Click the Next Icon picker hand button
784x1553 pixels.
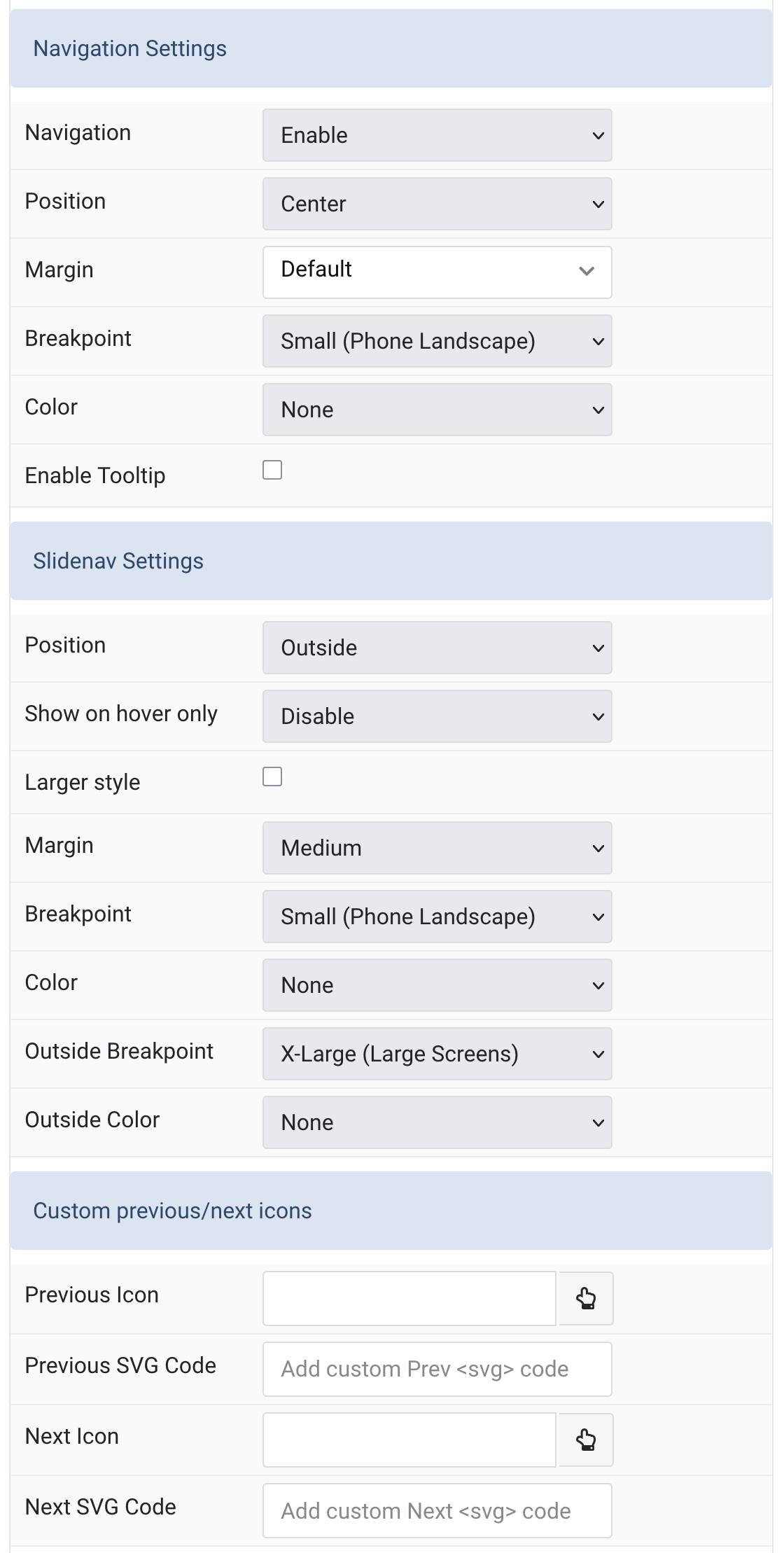coord(585,1440)
